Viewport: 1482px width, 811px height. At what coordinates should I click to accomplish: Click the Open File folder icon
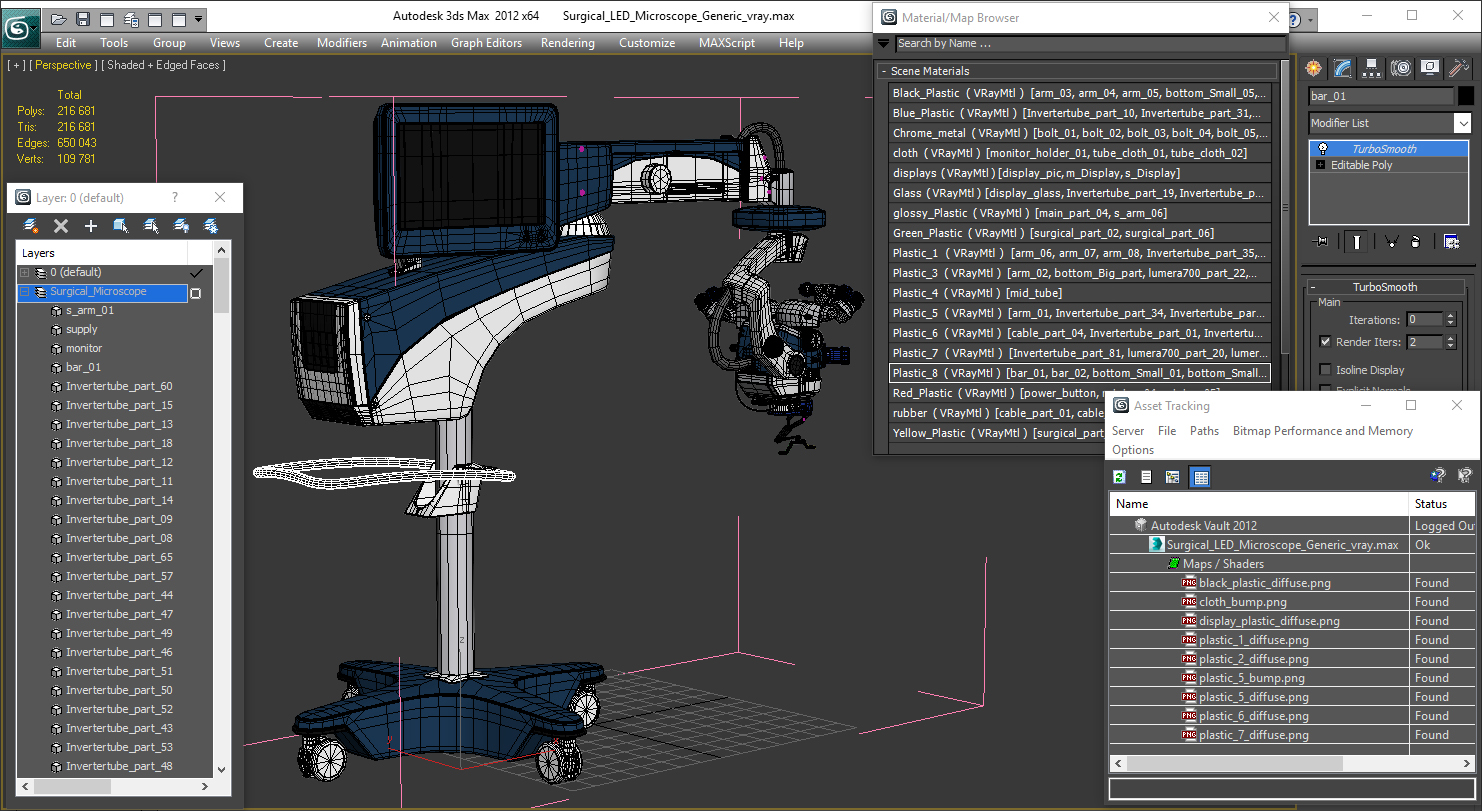click(x=59, y=19)
